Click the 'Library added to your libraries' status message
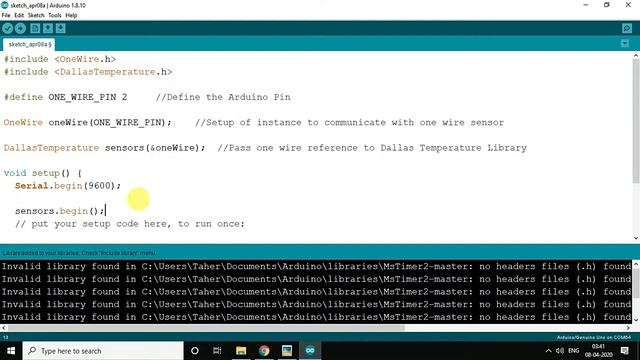 coord(79,253)
